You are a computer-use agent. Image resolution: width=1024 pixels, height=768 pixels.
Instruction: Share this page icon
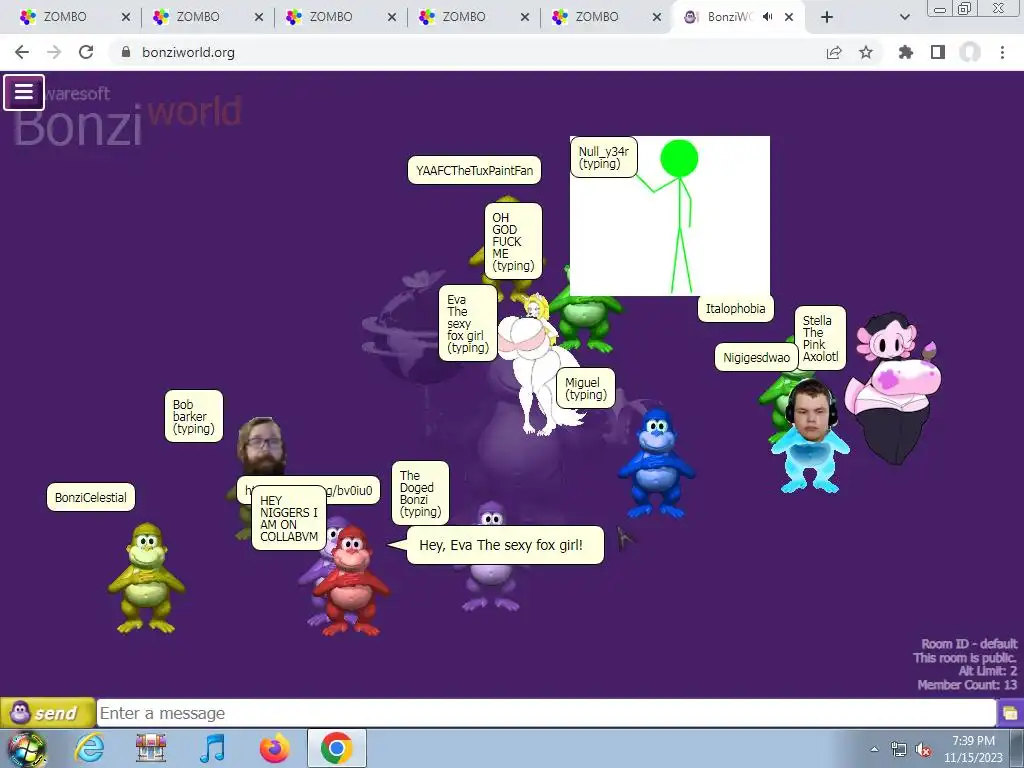834,52
